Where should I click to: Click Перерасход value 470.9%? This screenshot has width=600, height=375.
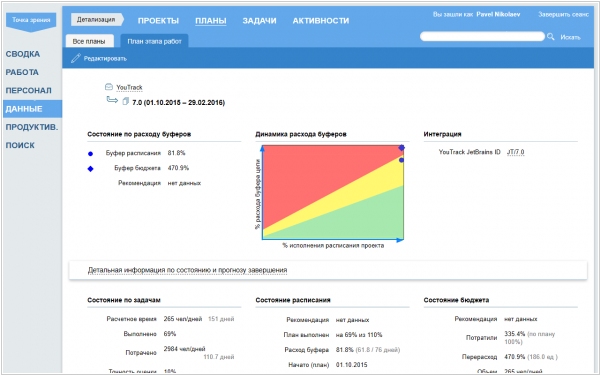(x=515, y=357)
